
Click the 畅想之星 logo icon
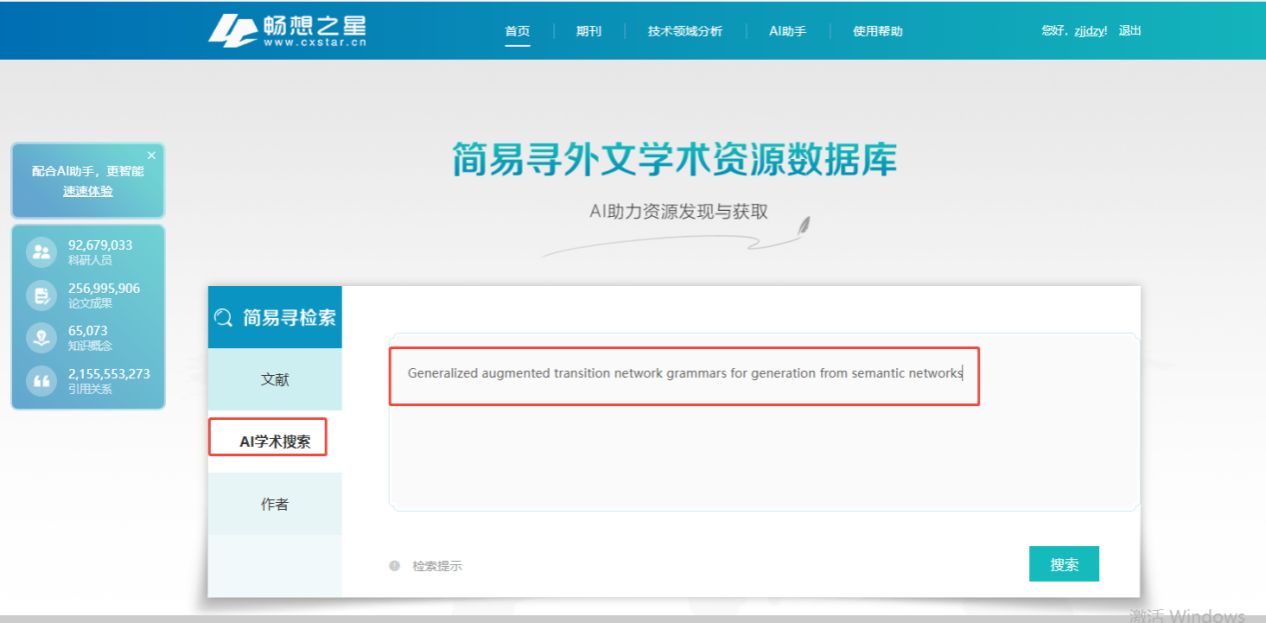[232, 30]
